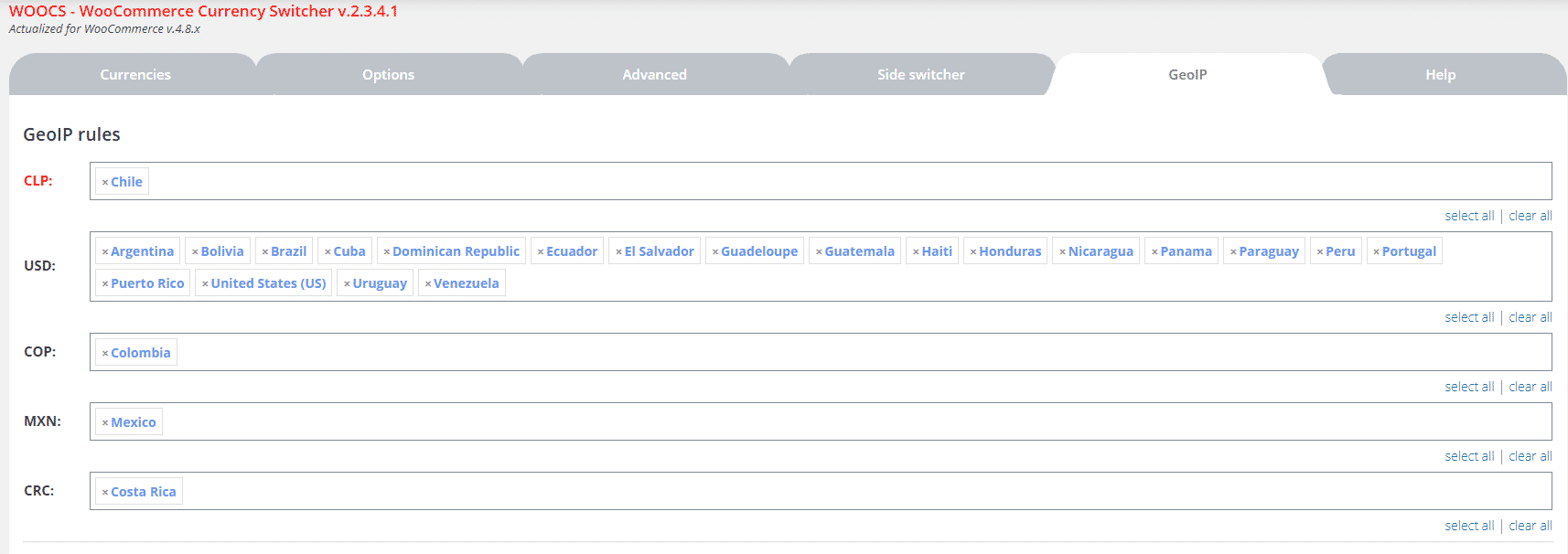1568x554 pixels.
Task: Open the Side switcher tab
Action: [920, 75]
